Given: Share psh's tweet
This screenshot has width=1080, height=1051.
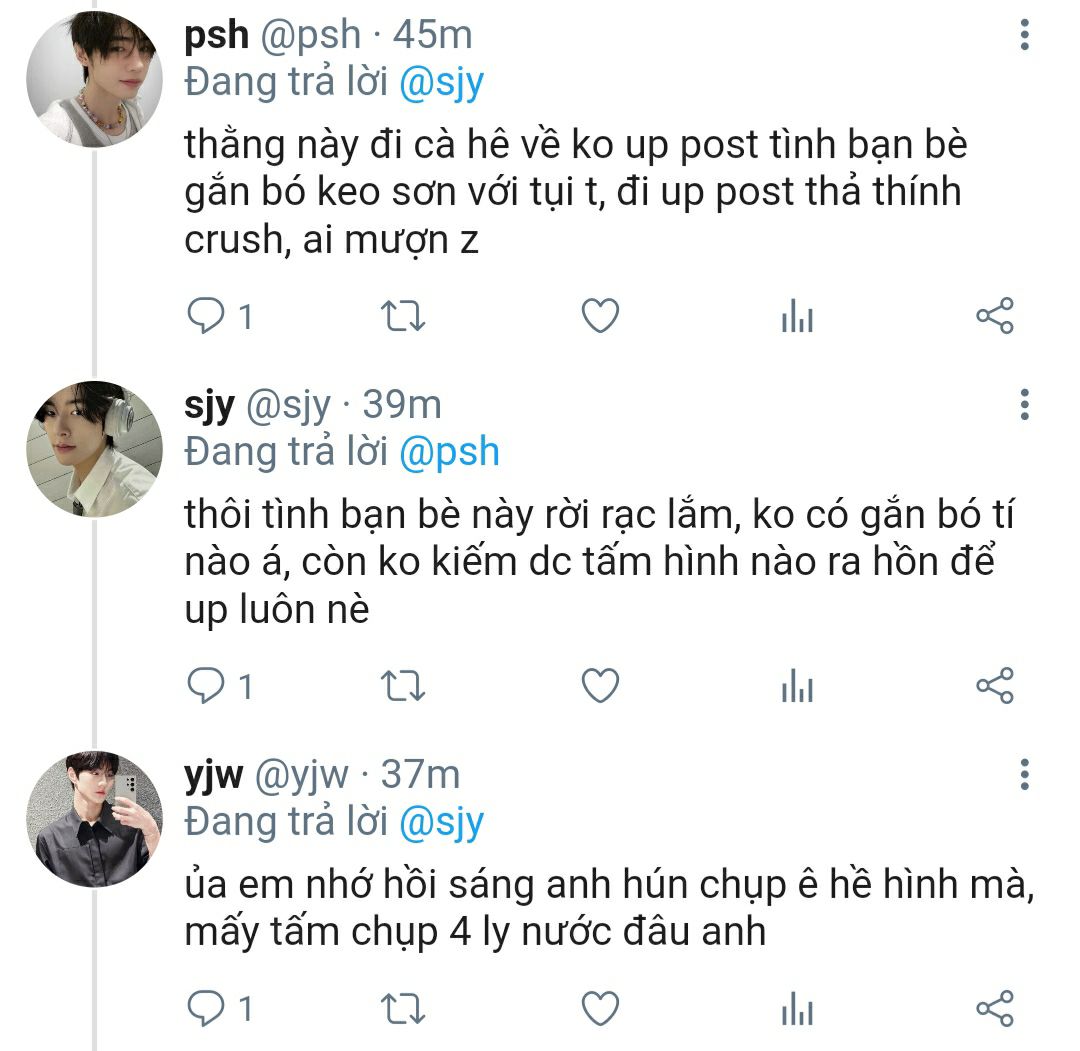Looking at the screenshot, I should pos(994,317).
